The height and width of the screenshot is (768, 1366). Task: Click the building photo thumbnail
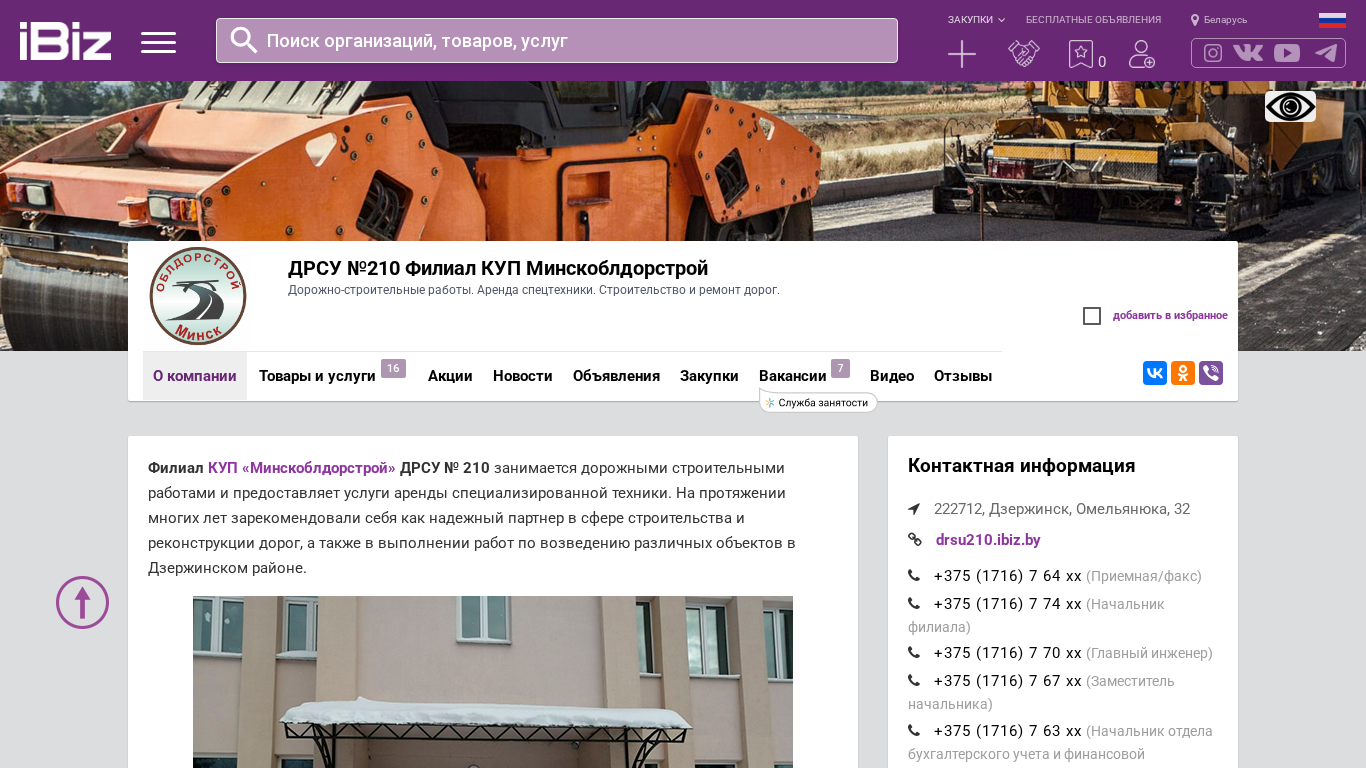(x=493, y=682)
